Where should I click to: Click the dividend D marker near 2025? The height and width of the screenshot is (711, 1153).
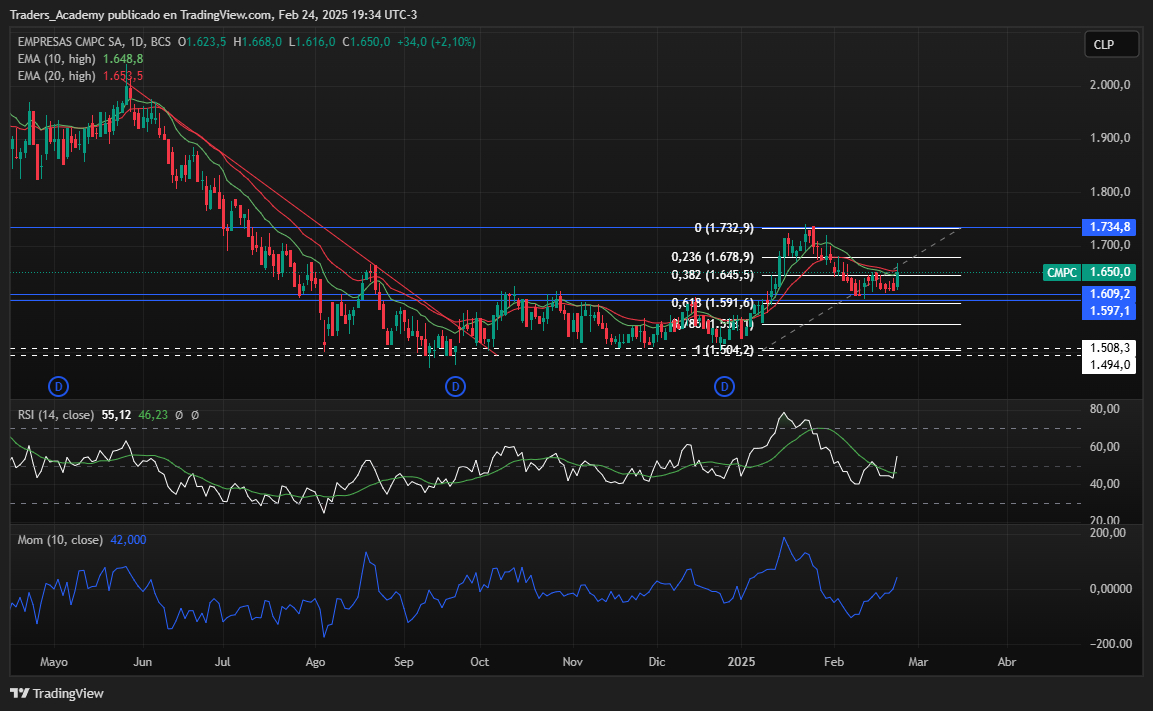[x=724, y=386]
